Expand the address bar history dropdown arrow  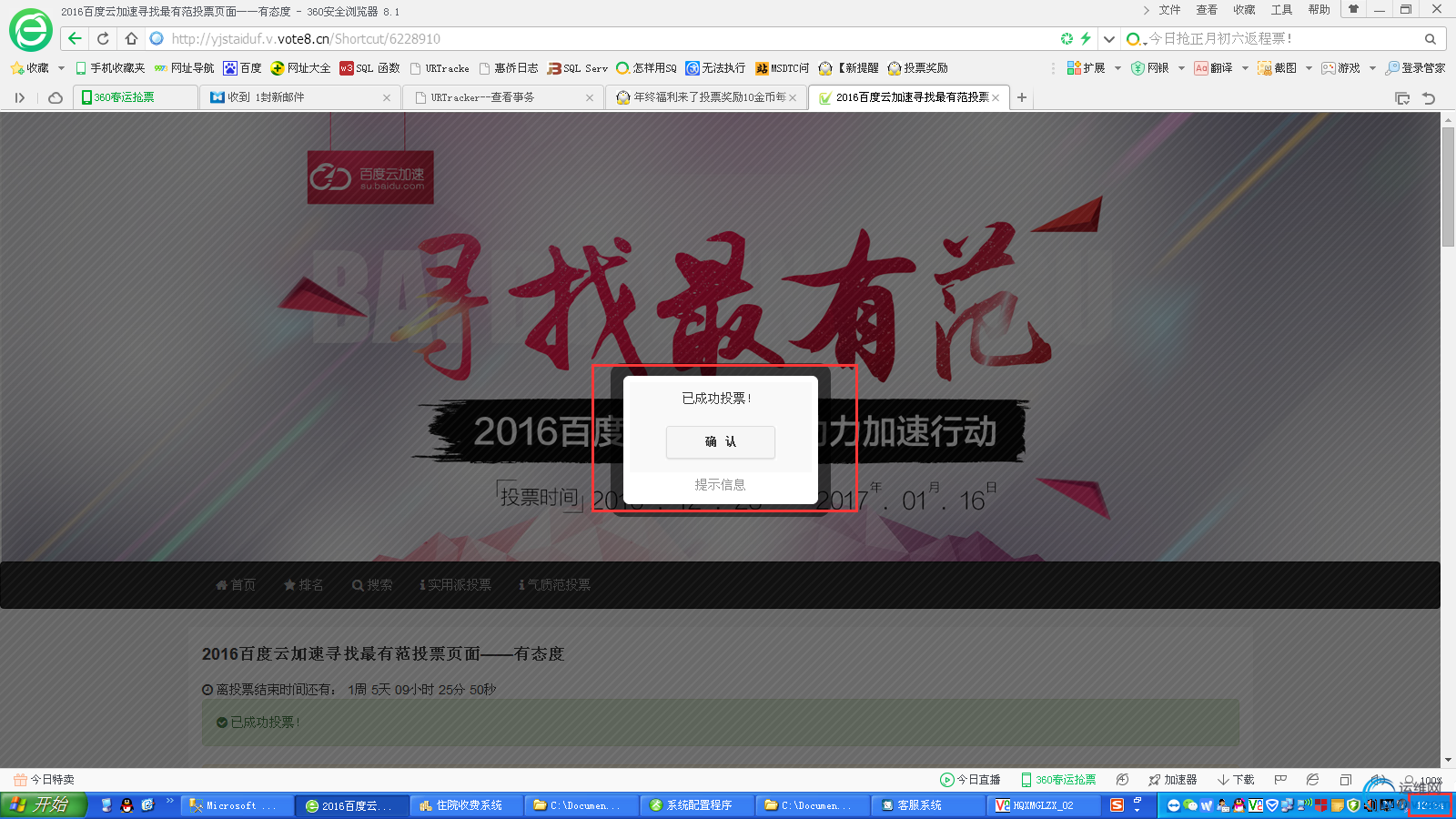coord(1109,39)
